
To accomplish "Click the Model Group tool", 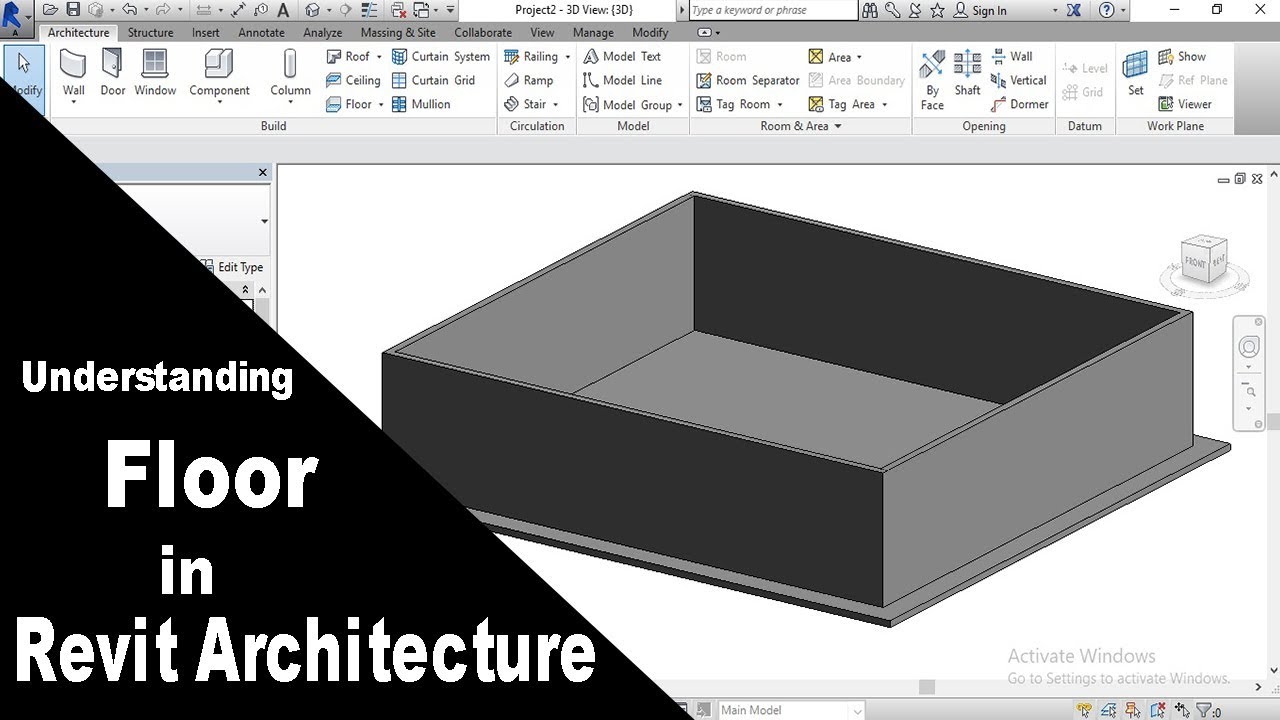I will tap(627, 104).
